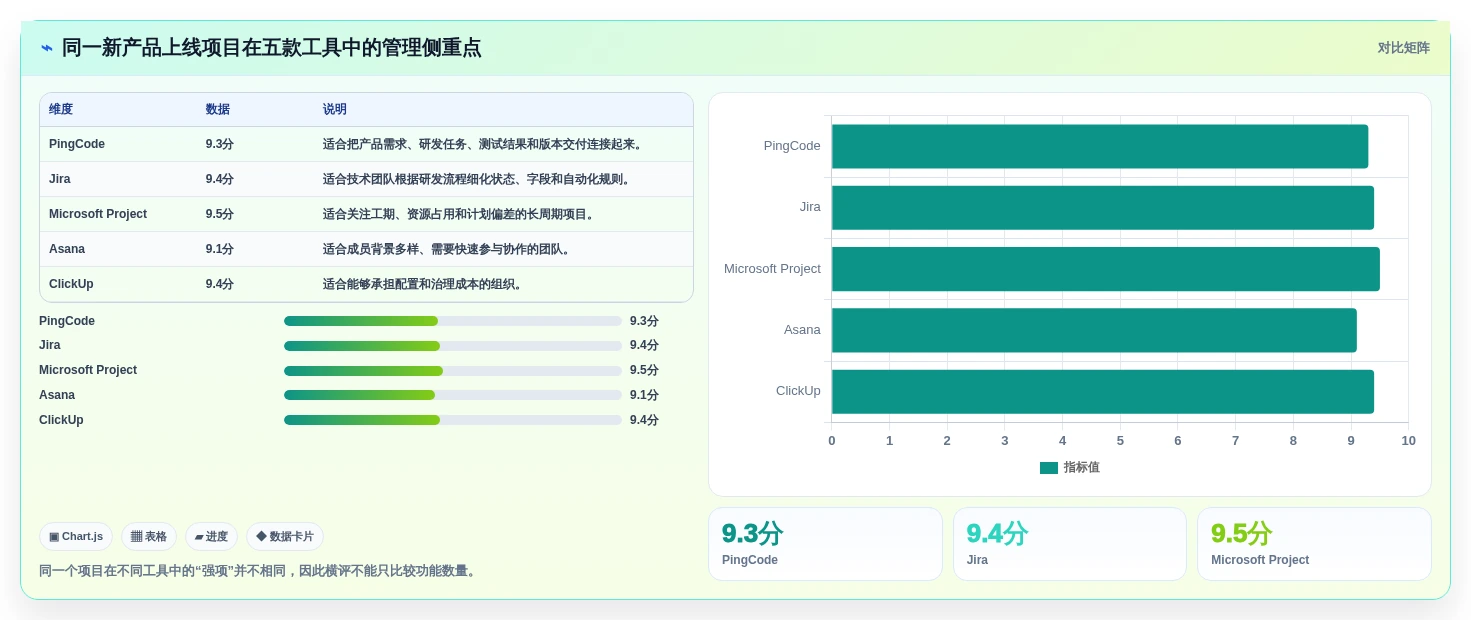Click the PingCode bar in the chart
Viewport: 1471px width, 620px height.
1100,146
